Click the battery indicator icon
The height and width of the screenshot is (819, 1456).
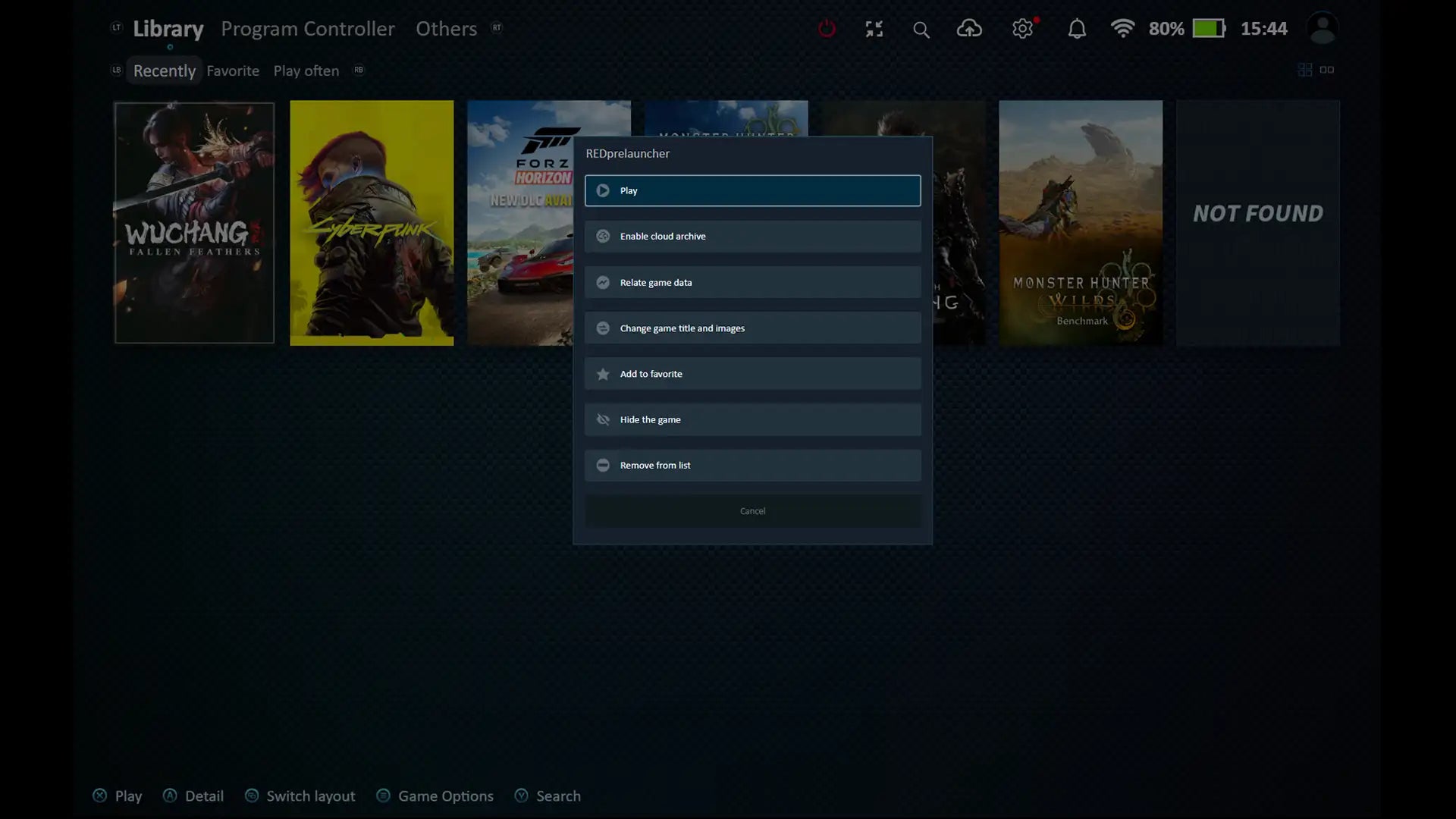[1209, 29]
